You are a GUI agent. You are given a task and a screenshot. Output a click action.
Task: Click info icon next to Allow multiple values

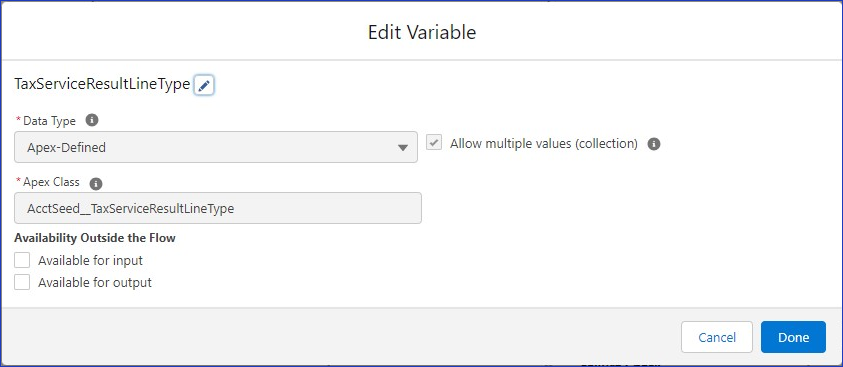[653, 144]
